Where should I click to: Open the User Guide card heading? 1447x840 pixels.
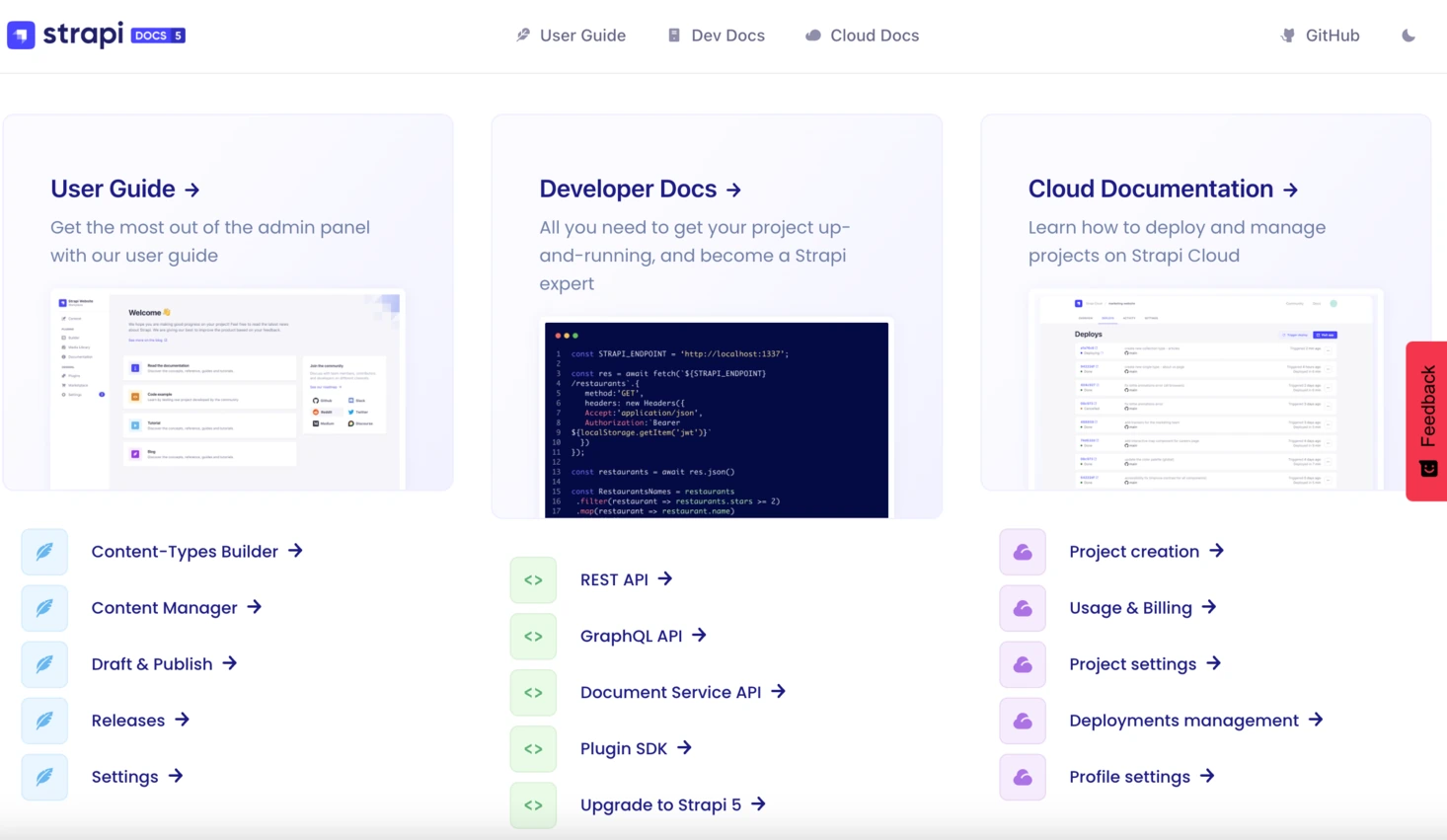coord(125,189)
